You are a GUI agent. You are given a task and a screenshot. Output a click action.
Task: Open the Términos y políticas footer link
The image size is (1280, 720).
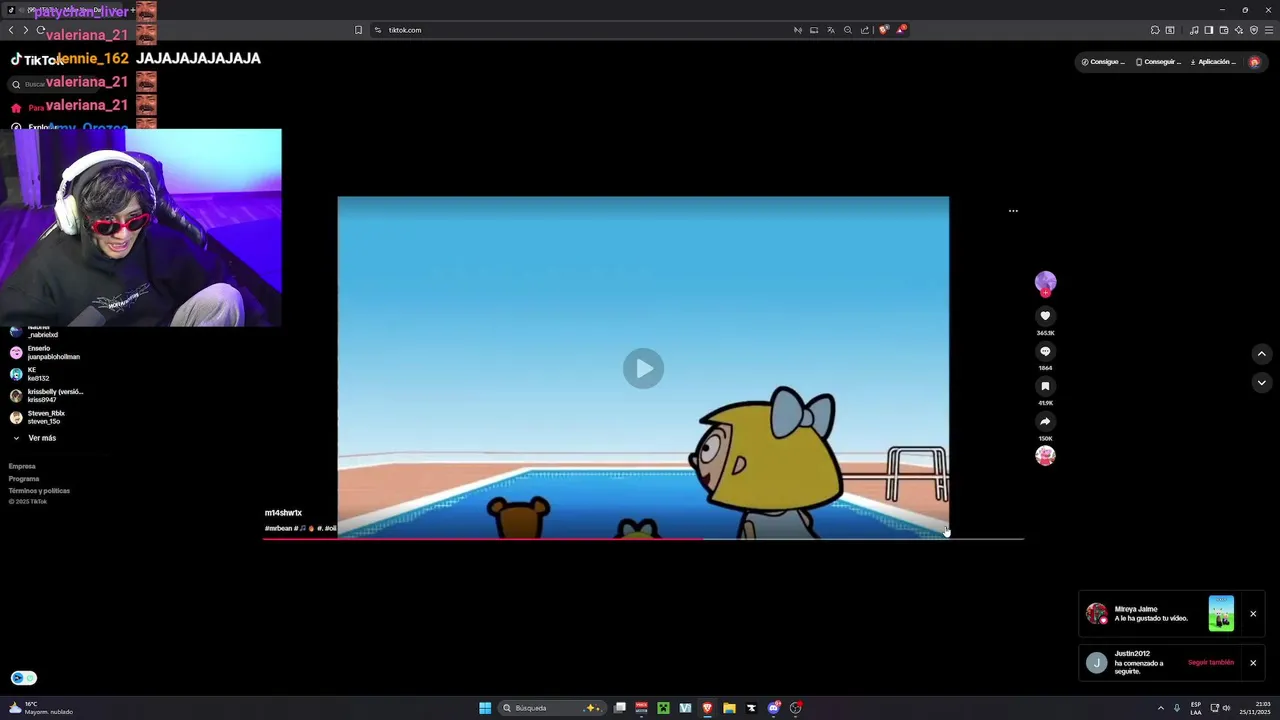pos(39,490)
